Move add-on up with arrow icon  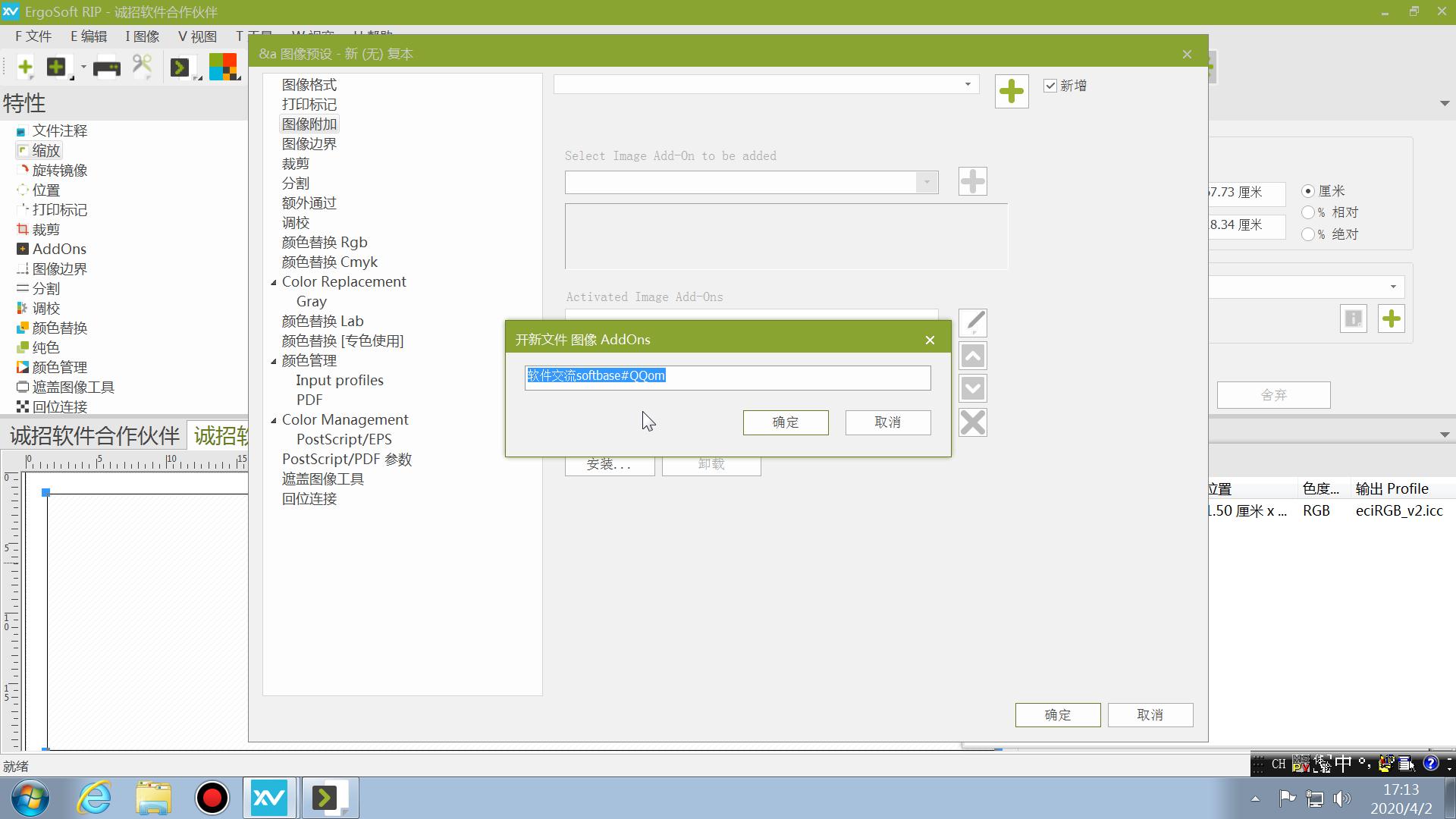tap(972, 356)
